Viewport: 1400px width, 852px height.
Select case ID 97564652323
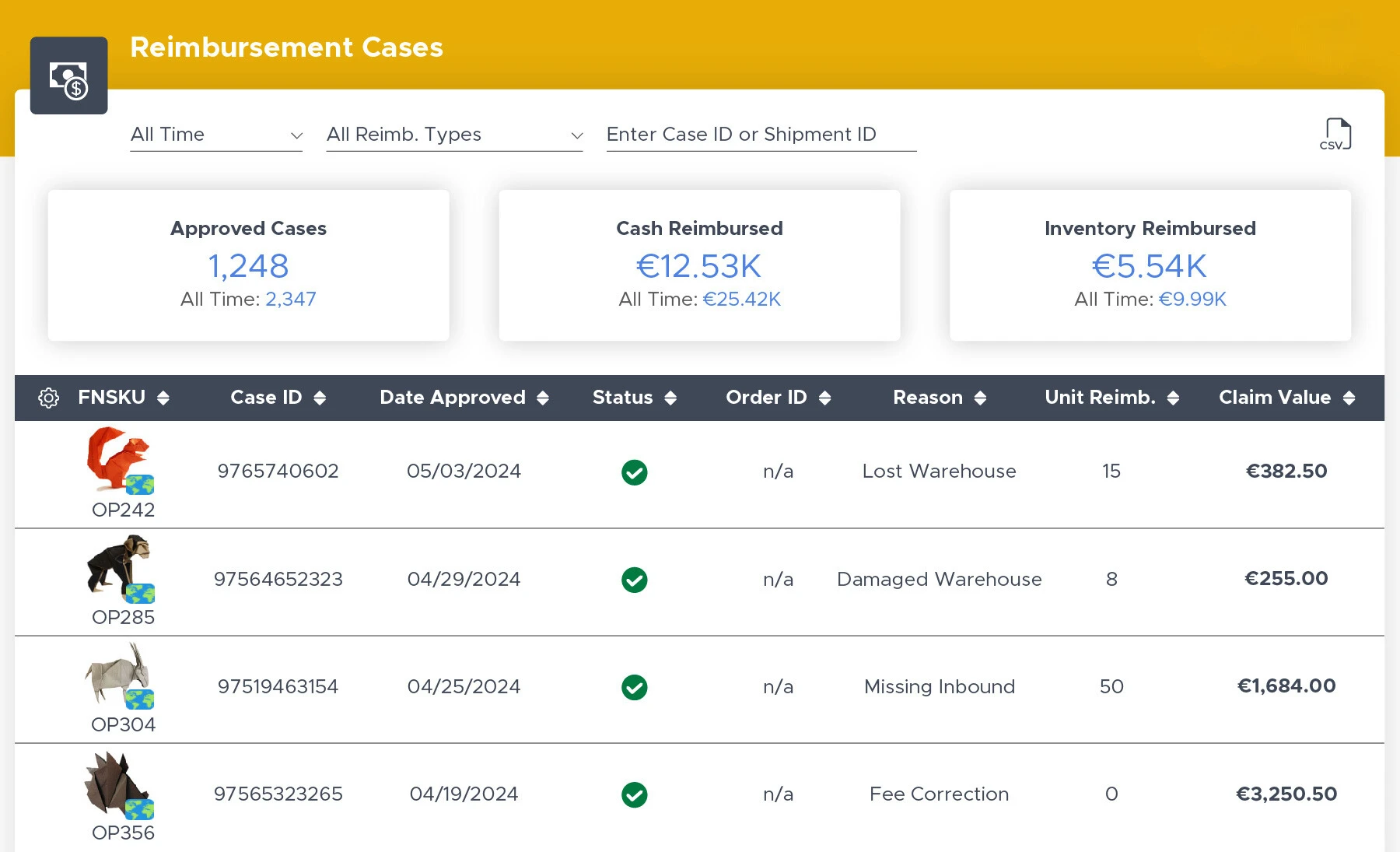[278, 580]
